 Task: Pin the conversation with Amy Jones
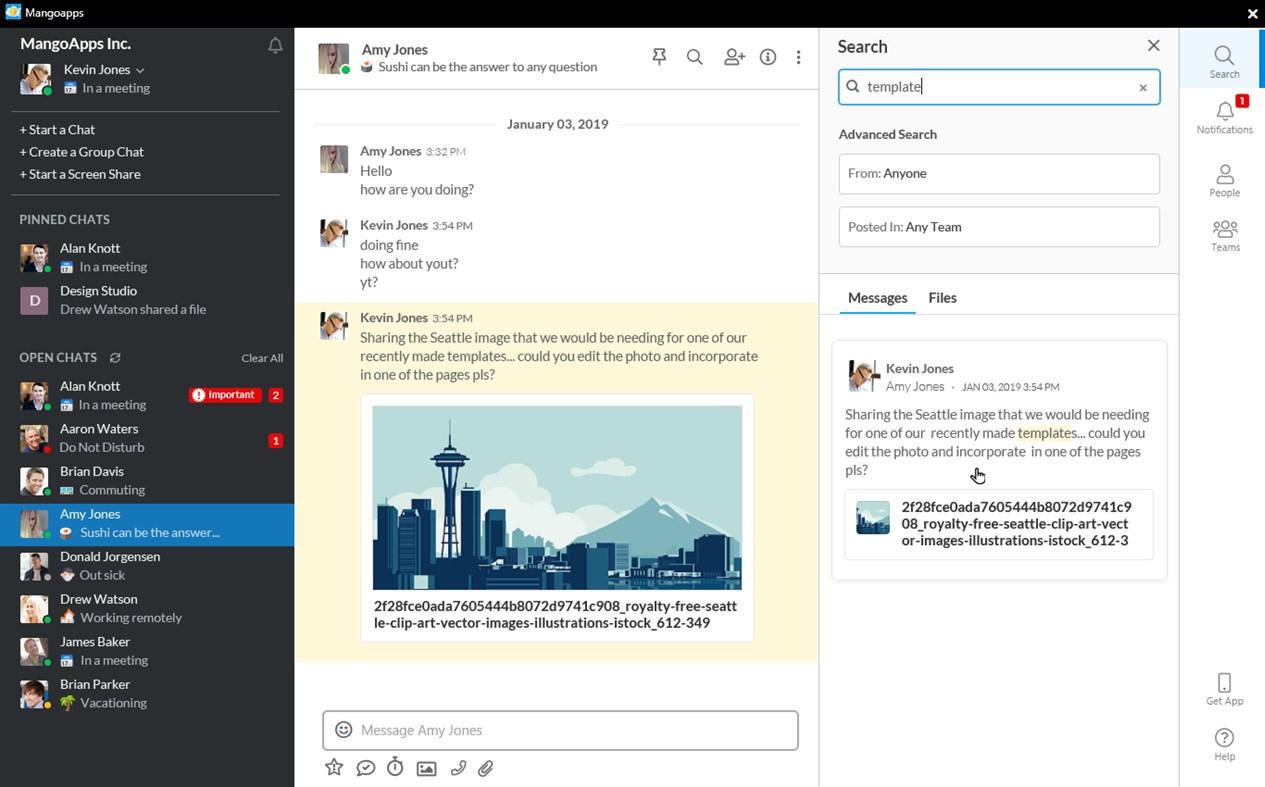pos(659,57)
